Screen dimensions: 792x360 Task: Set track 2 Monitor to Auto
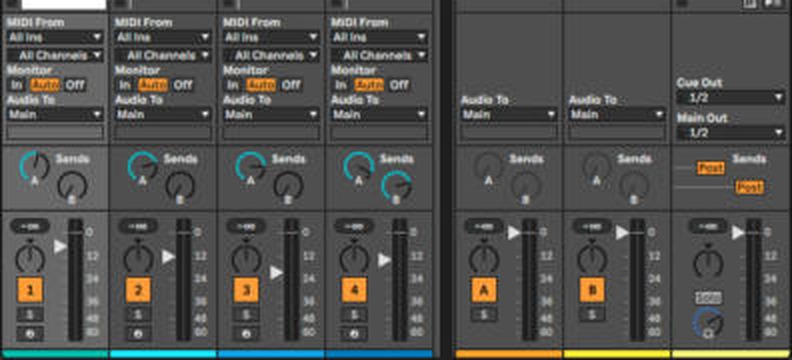pyautogui.click(x=153, y=85)
